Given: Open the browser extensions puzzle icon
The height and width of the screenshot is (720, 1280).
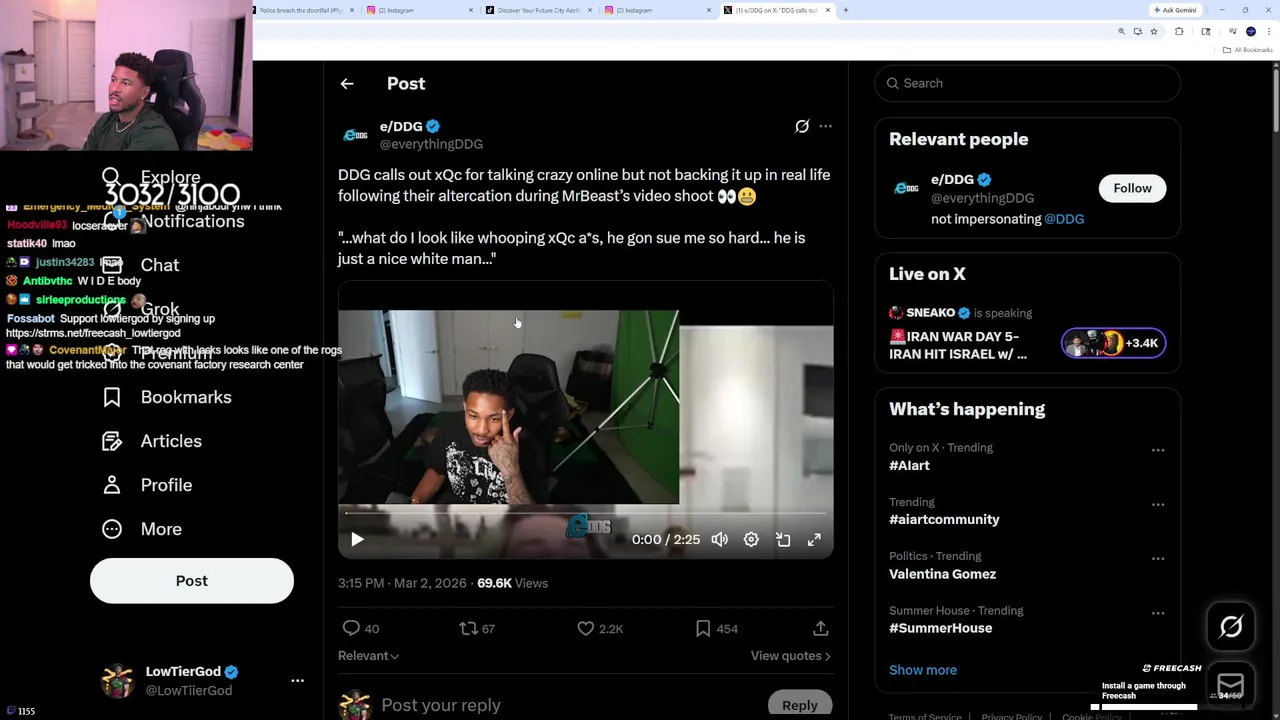Looking at the screenshot, I should pos(1179,32).
